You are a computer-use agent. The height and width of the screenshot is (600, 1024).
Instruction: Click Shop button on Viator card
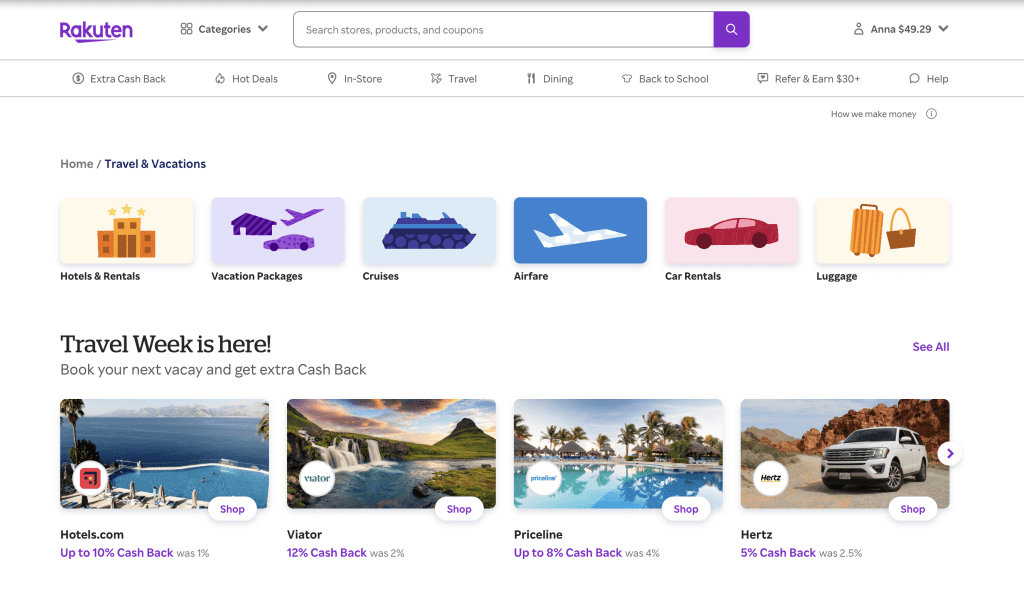pyautogui.click(x=459, y=509)
